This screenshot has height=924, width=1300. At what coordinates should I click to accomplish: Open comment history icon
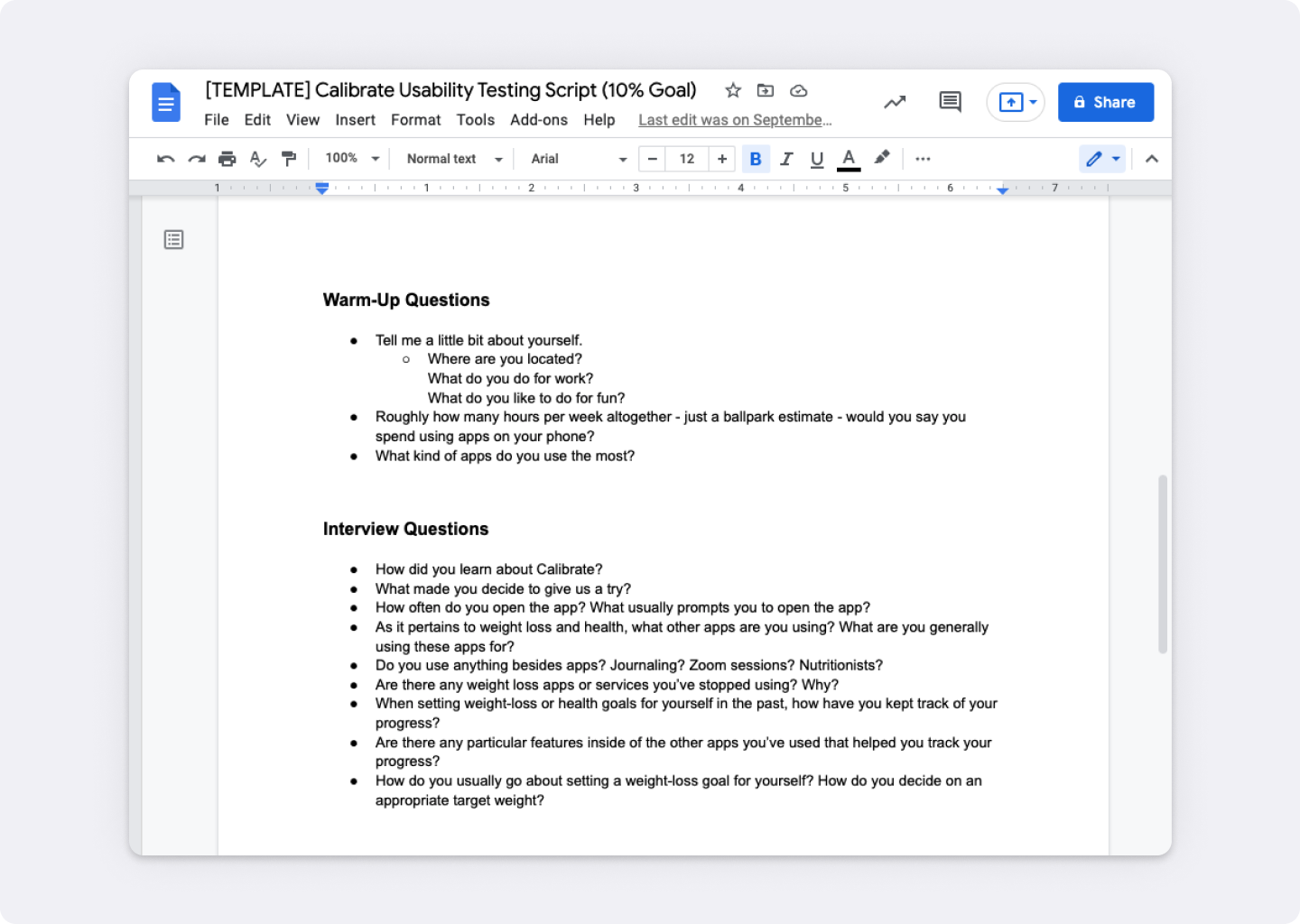pos(950,102)
